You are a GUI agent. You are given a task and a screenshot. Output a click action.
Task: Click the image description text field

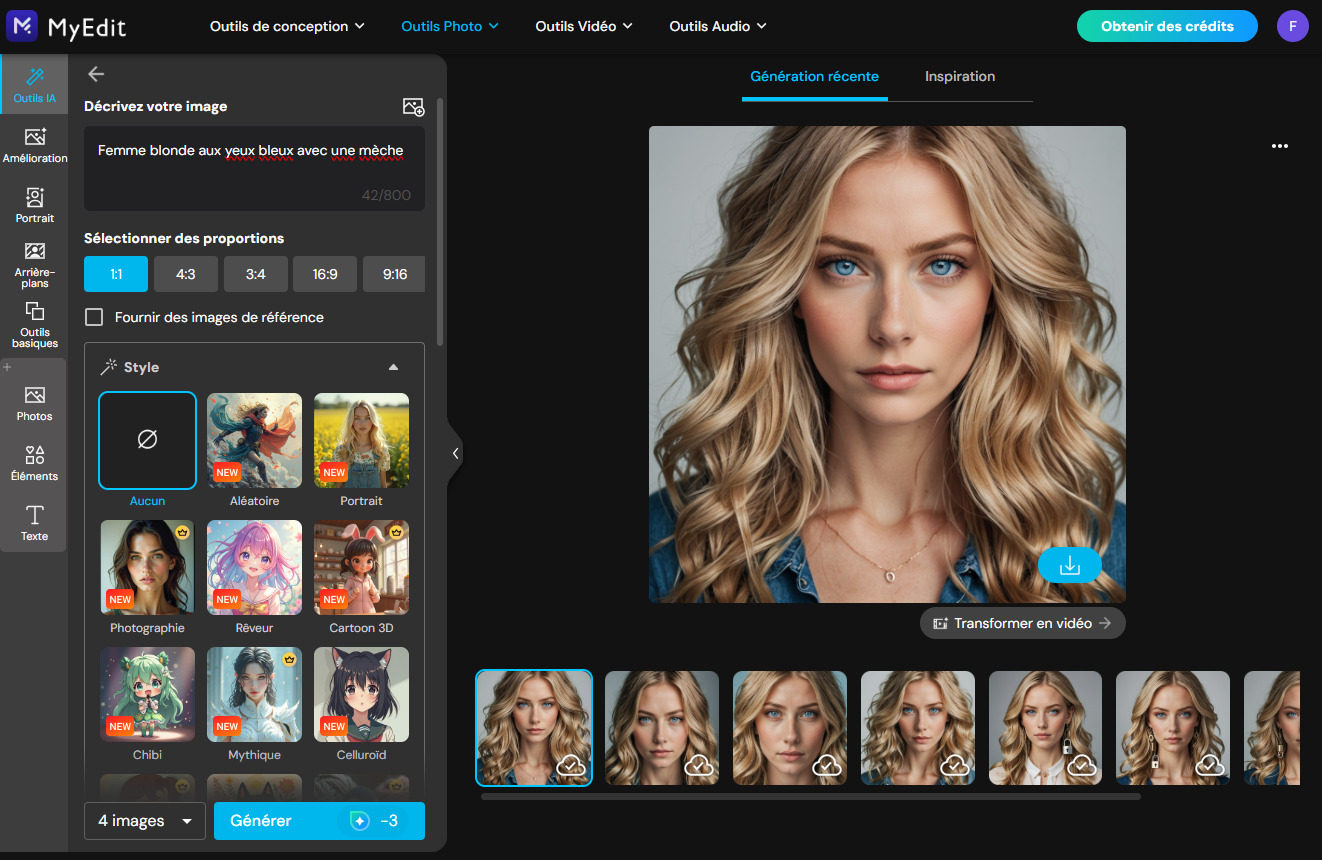254,168
